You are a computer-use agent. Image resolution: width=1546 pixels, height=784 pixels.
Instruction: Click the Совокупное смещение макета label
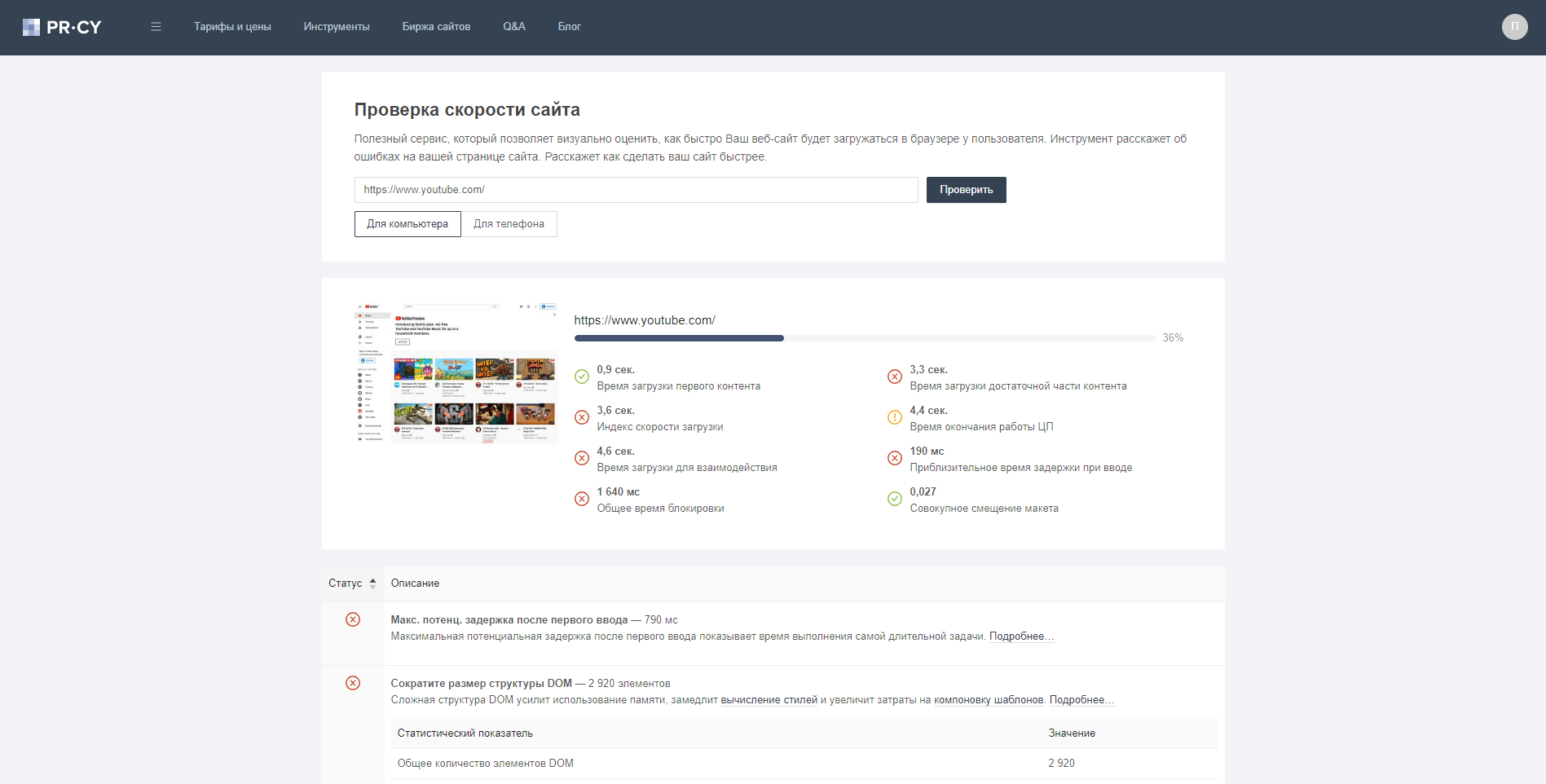coord(984,509)
